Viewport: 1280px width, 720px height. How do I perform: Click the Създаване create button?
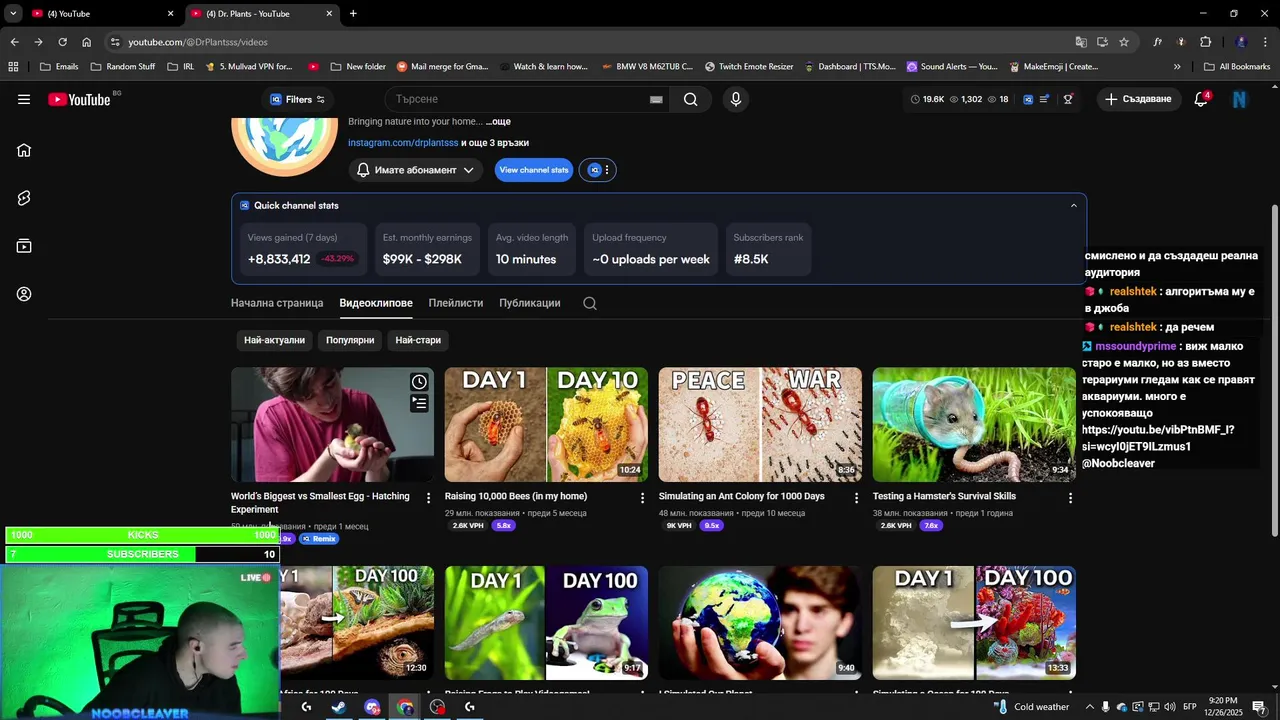1138,99
